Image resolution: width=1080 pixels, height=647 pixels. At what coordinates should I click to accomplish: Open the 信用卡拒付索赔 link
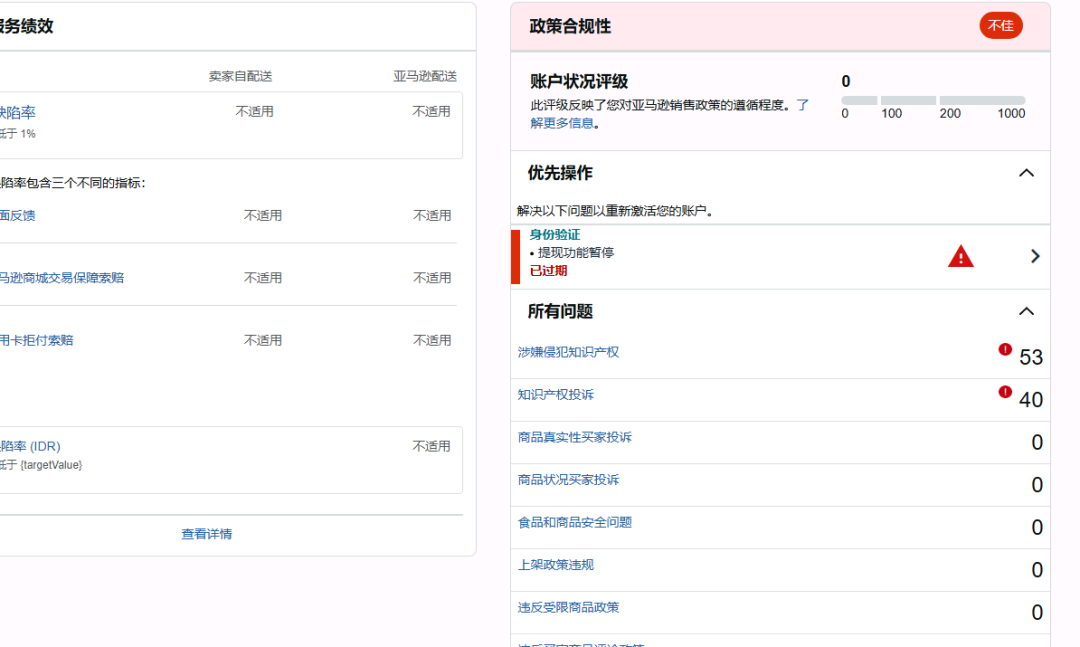click(37, 340)
